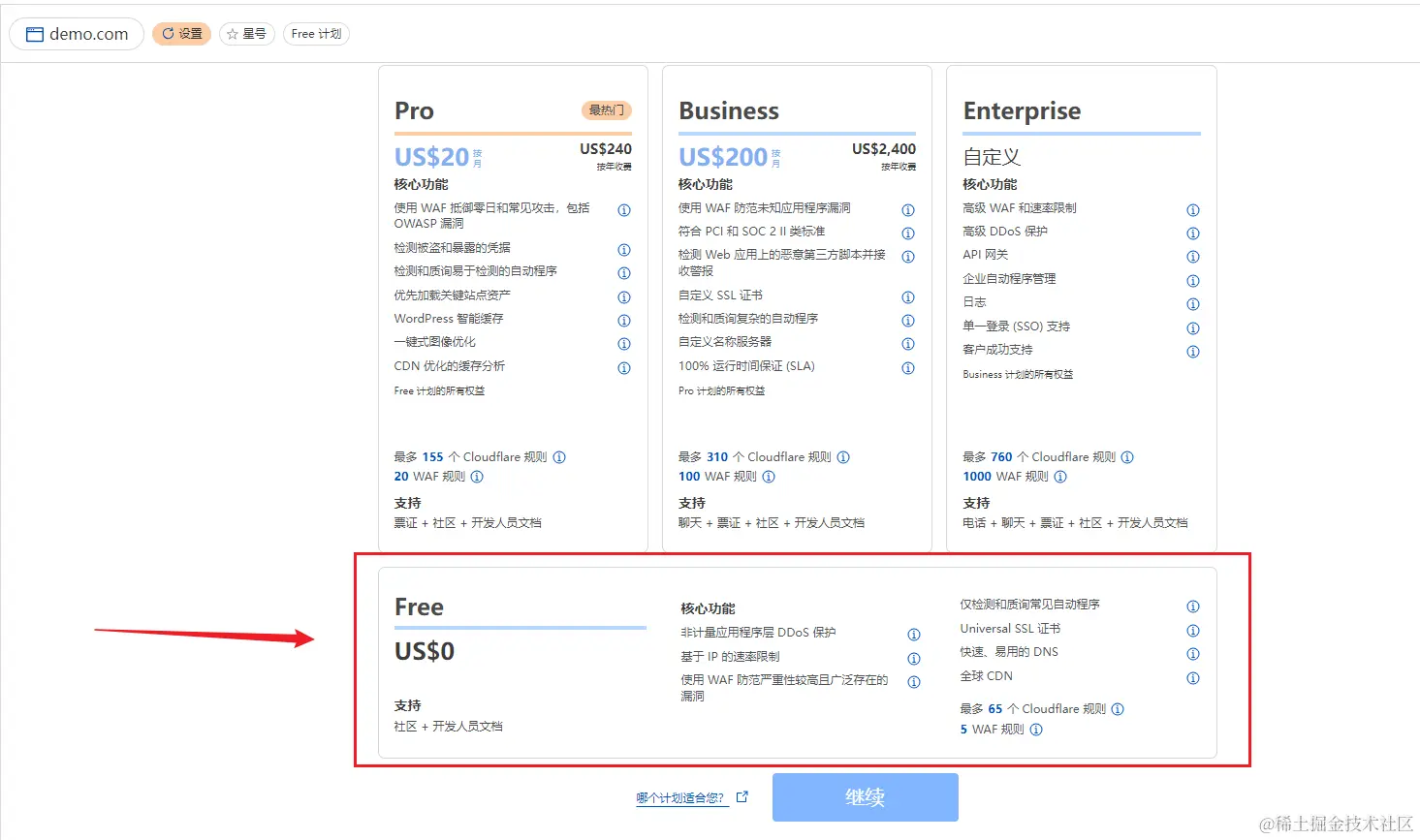Click the 继续 button to proceed

(864, 796)
